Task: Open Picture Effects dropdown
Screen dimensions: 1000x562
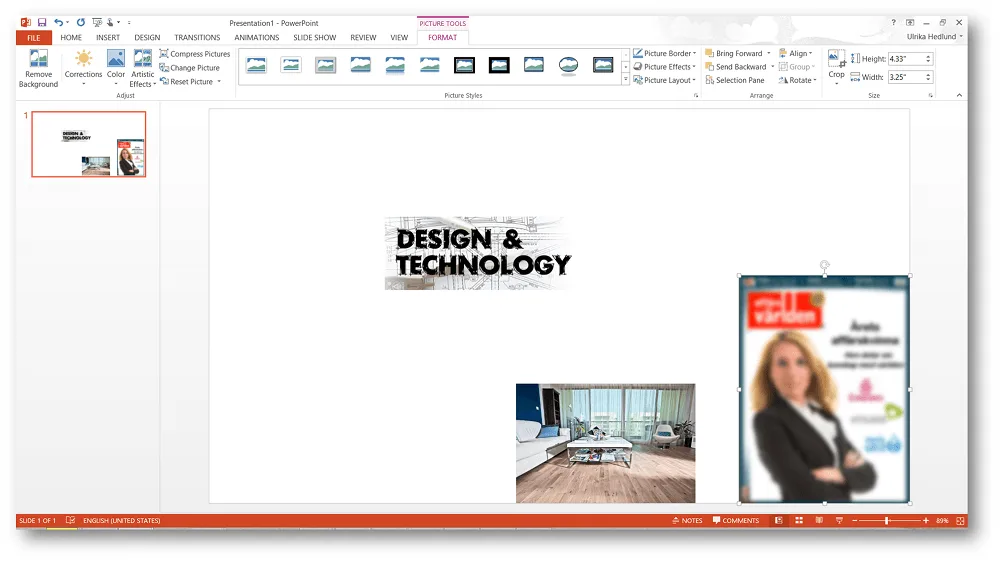Action: [665, 67]
